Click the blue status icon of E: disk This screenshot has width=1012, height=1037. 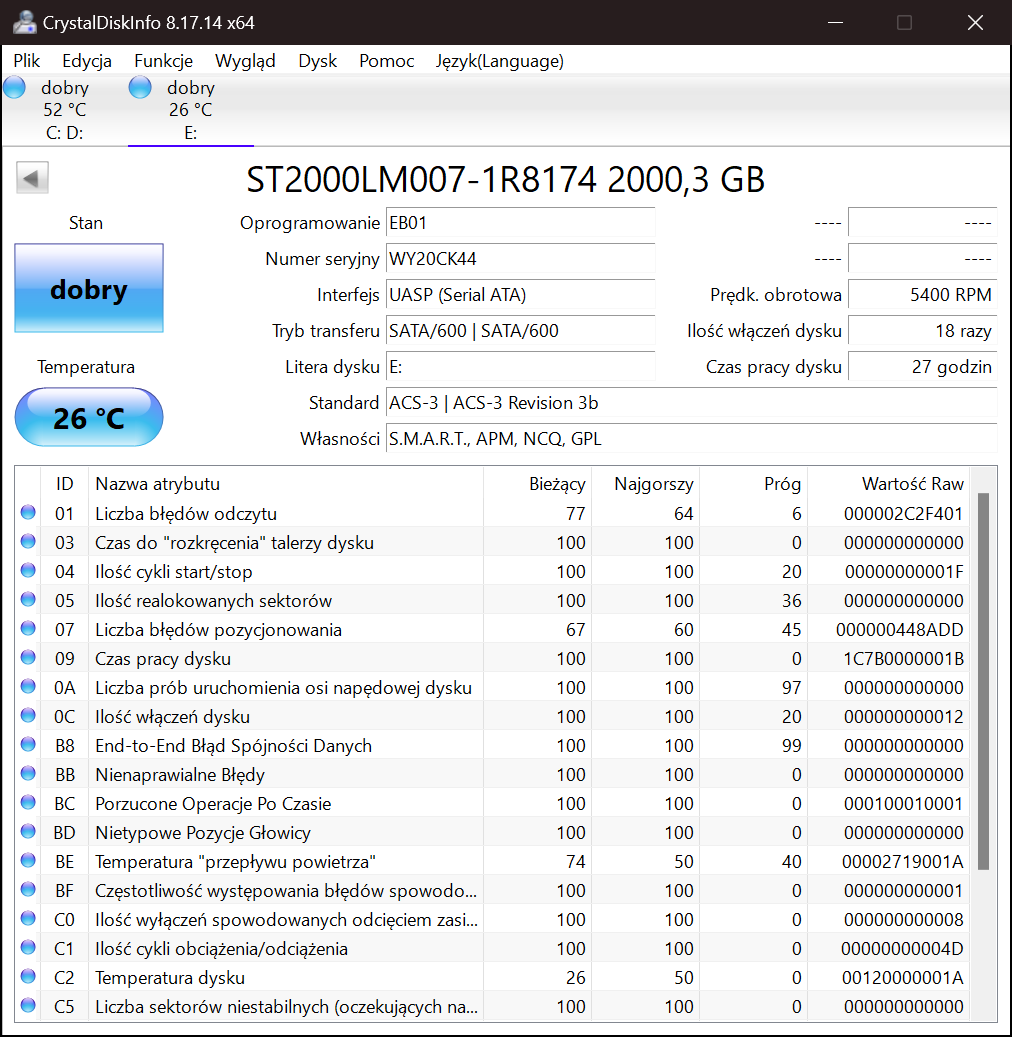point(140,87)
